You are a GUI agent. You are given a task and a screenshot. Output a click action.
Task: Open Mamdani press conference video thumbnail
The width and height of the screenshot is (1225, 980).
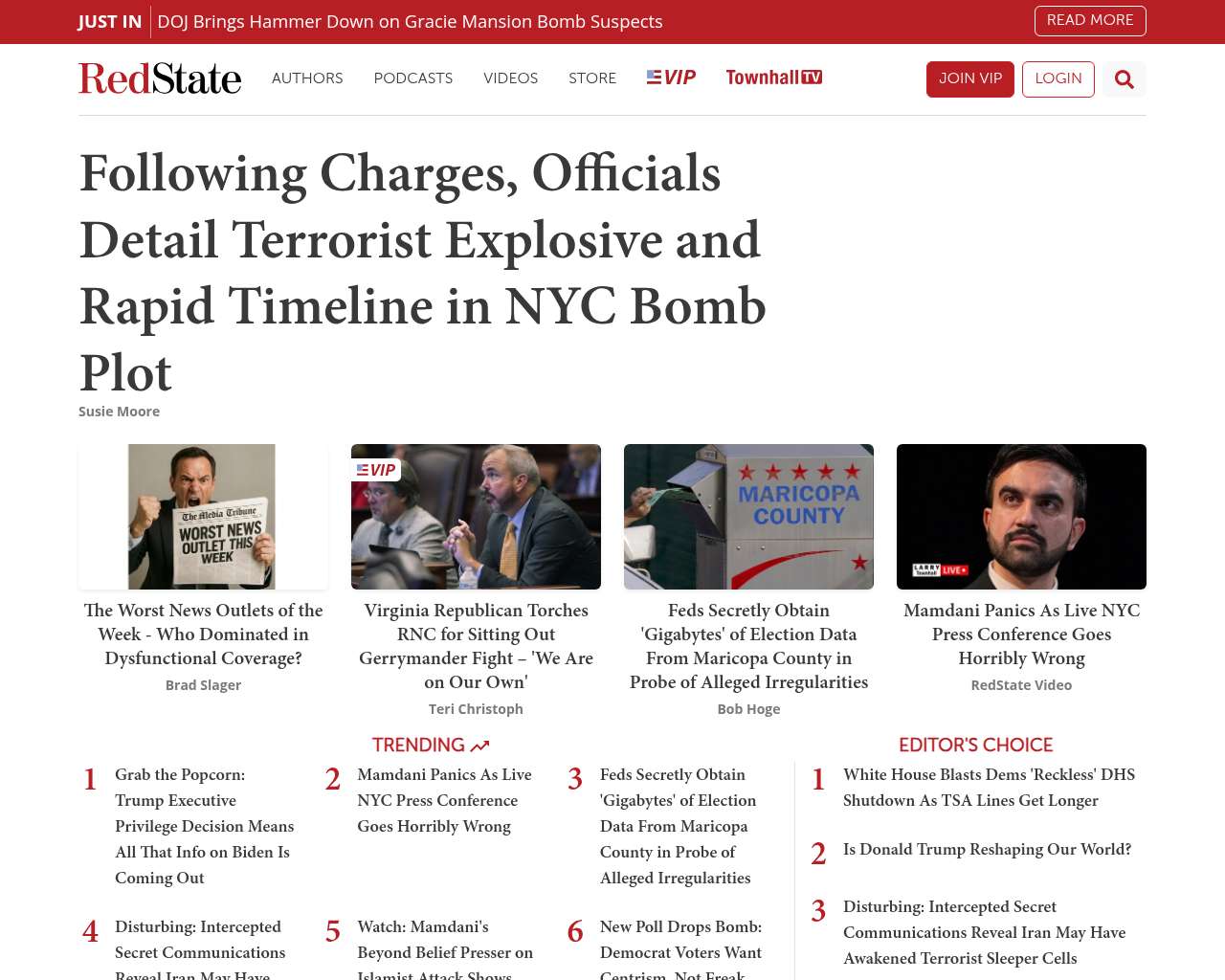click(1021, 517)
